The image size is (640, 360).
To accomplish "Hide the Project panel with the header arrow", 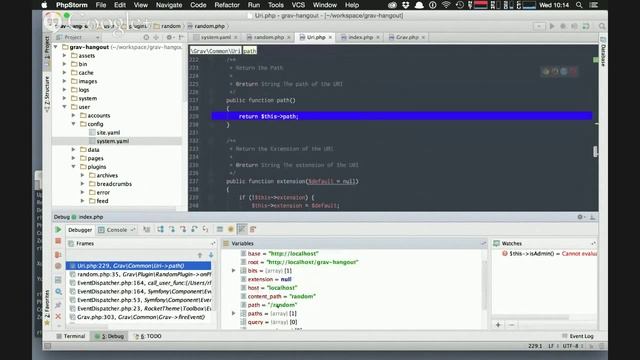I will [x=181, y=37].
